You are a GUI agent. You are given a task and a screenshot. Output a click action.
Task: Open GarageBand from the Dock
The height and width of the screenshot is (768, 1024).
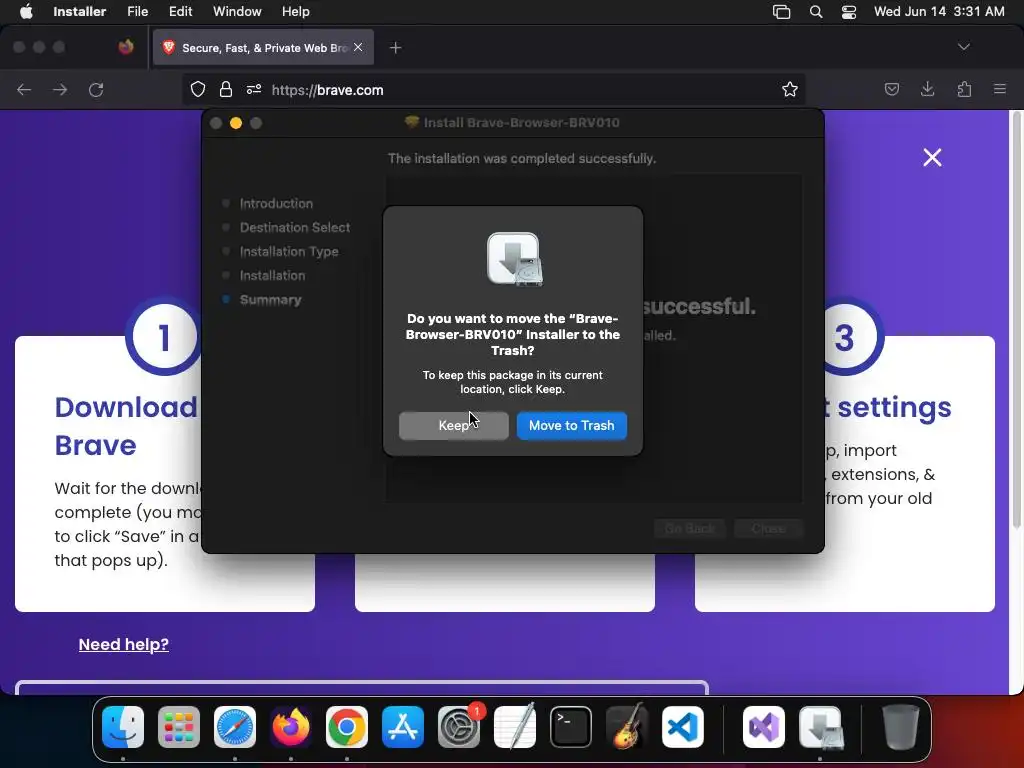[627, 727]
